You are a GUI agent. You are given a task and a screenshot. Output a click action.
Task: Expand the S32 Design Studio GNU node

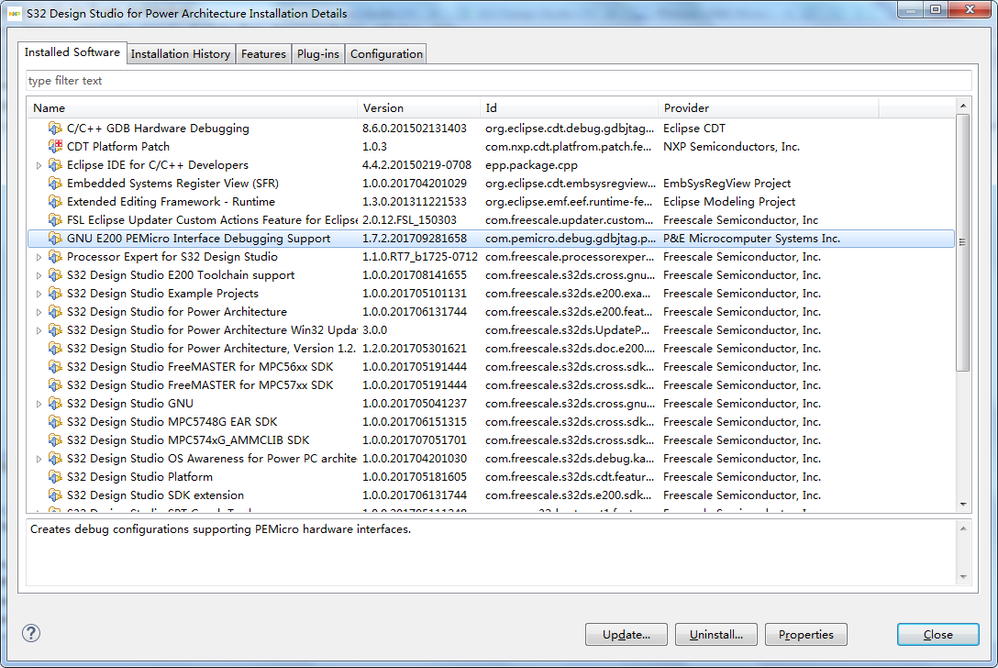pyautogui.click(x=39, y=404)
